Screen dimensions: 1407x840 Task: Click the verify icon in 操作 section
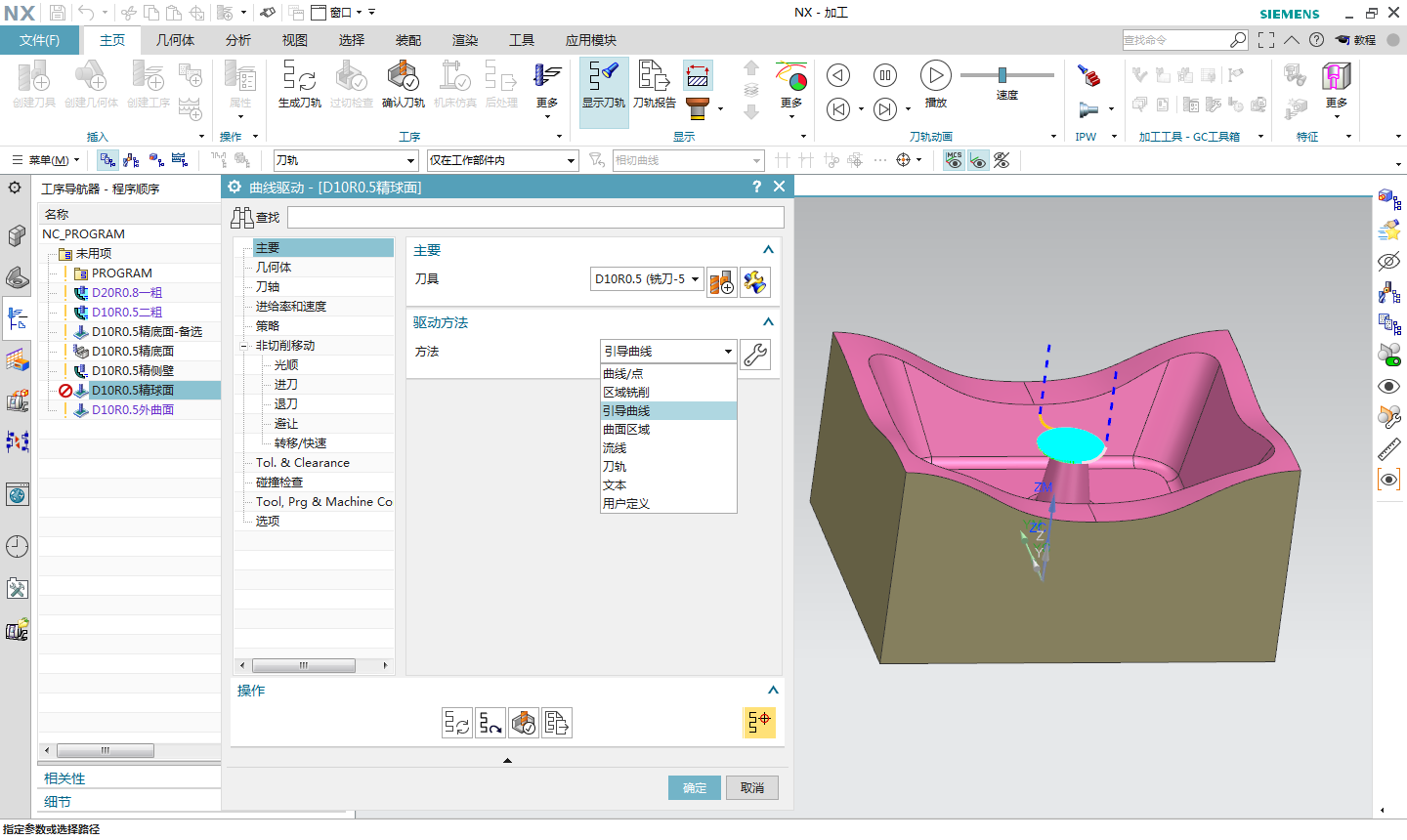524,723
